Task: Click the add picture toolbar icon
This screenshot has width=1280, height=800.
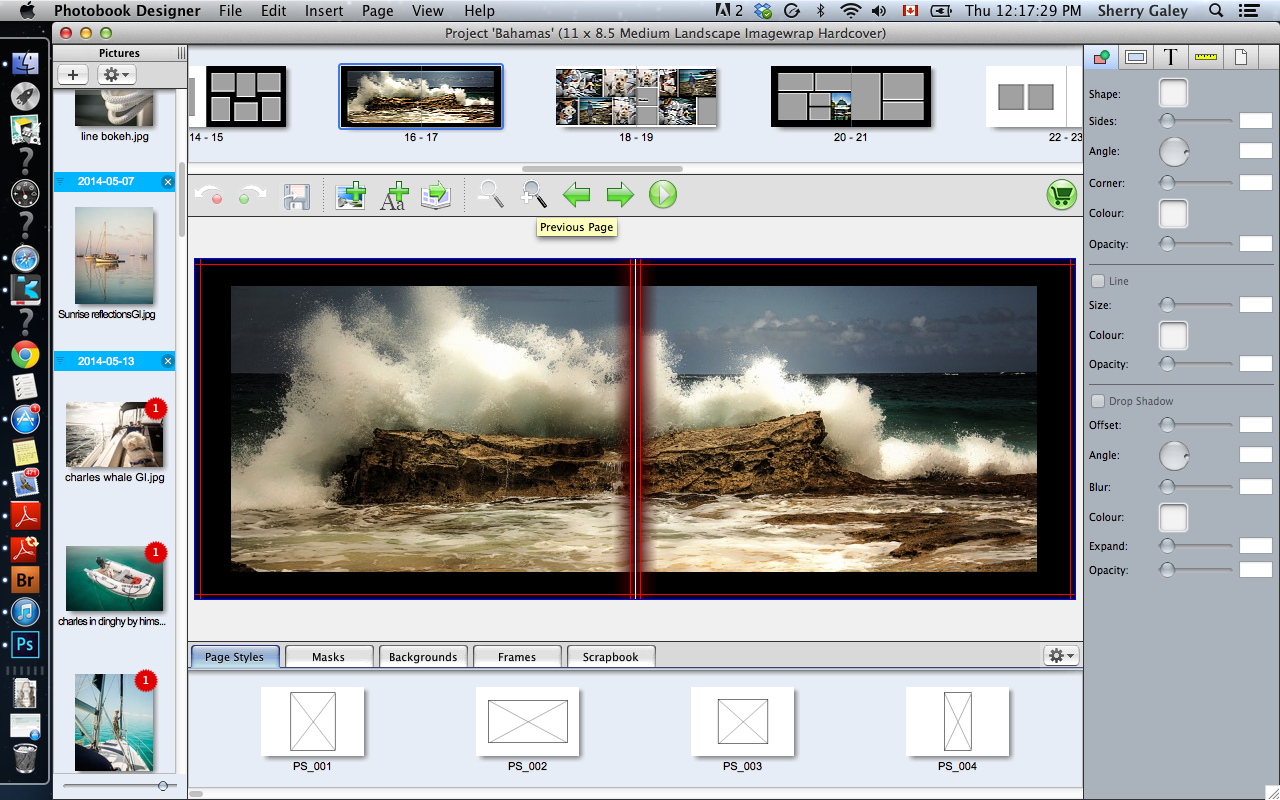Action: 351,195
